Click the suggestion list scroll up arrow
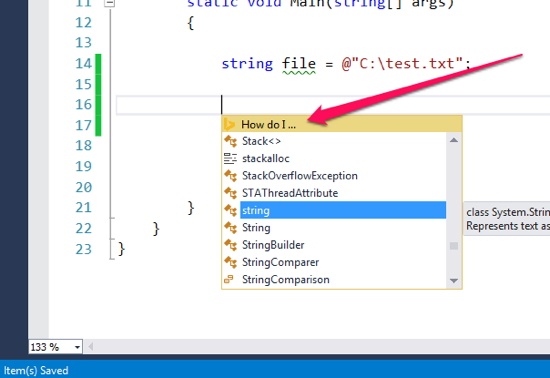 (454, 140)
